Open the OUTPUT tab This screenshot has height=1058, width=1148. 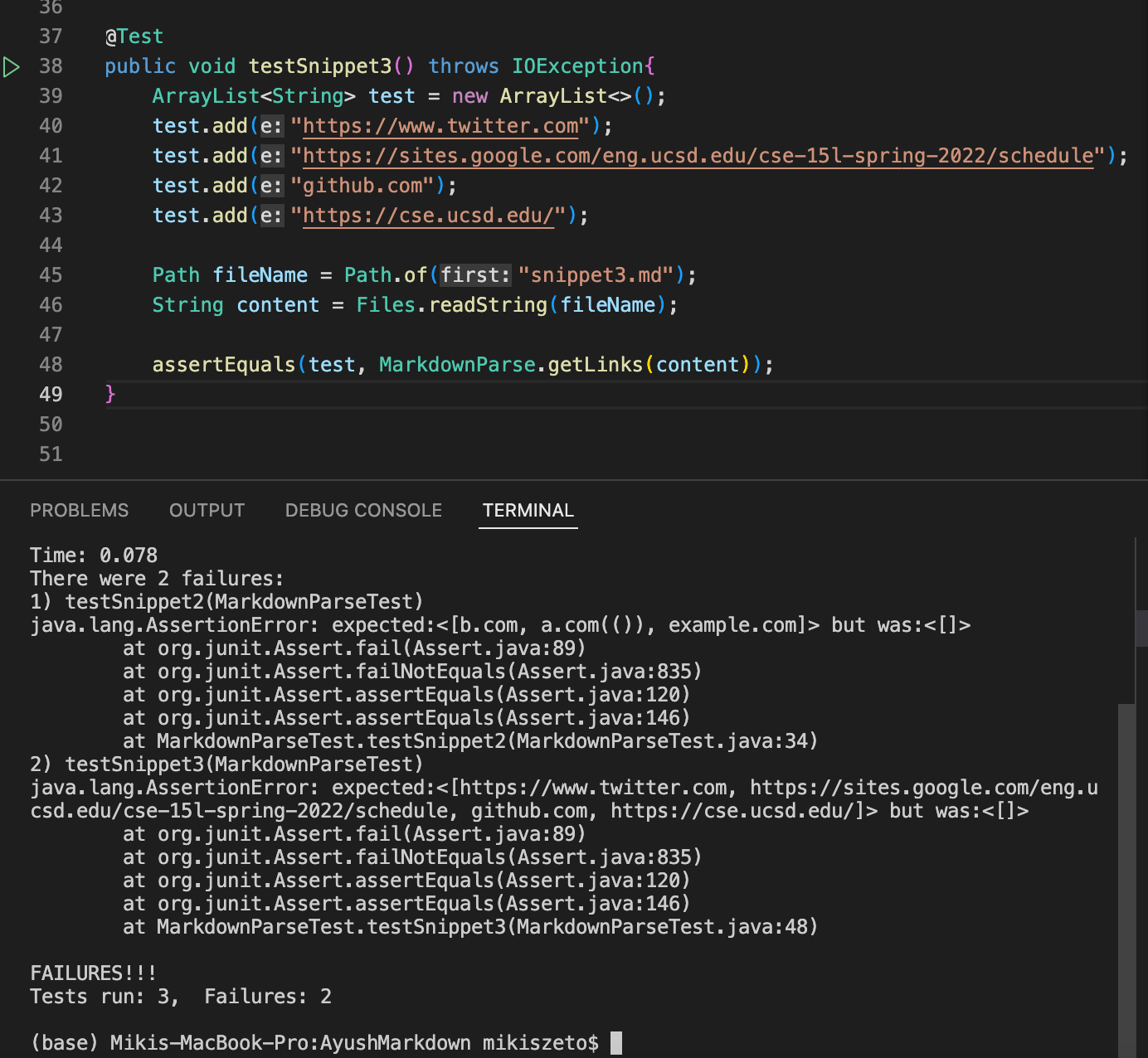[x=207, y=510]
